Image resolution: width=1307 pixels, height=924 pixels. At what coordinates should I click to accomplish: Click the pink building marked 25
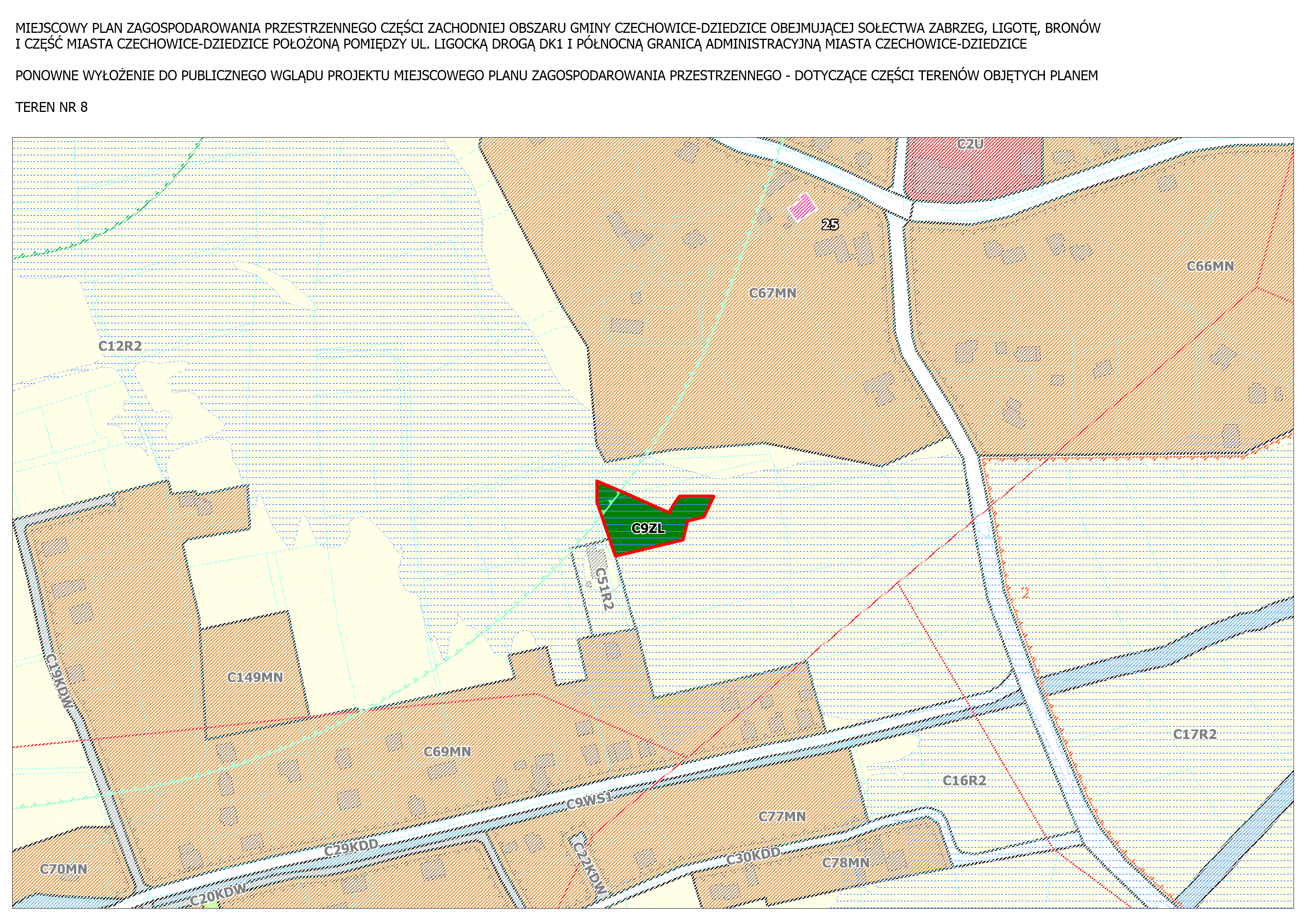coord(802,207)
